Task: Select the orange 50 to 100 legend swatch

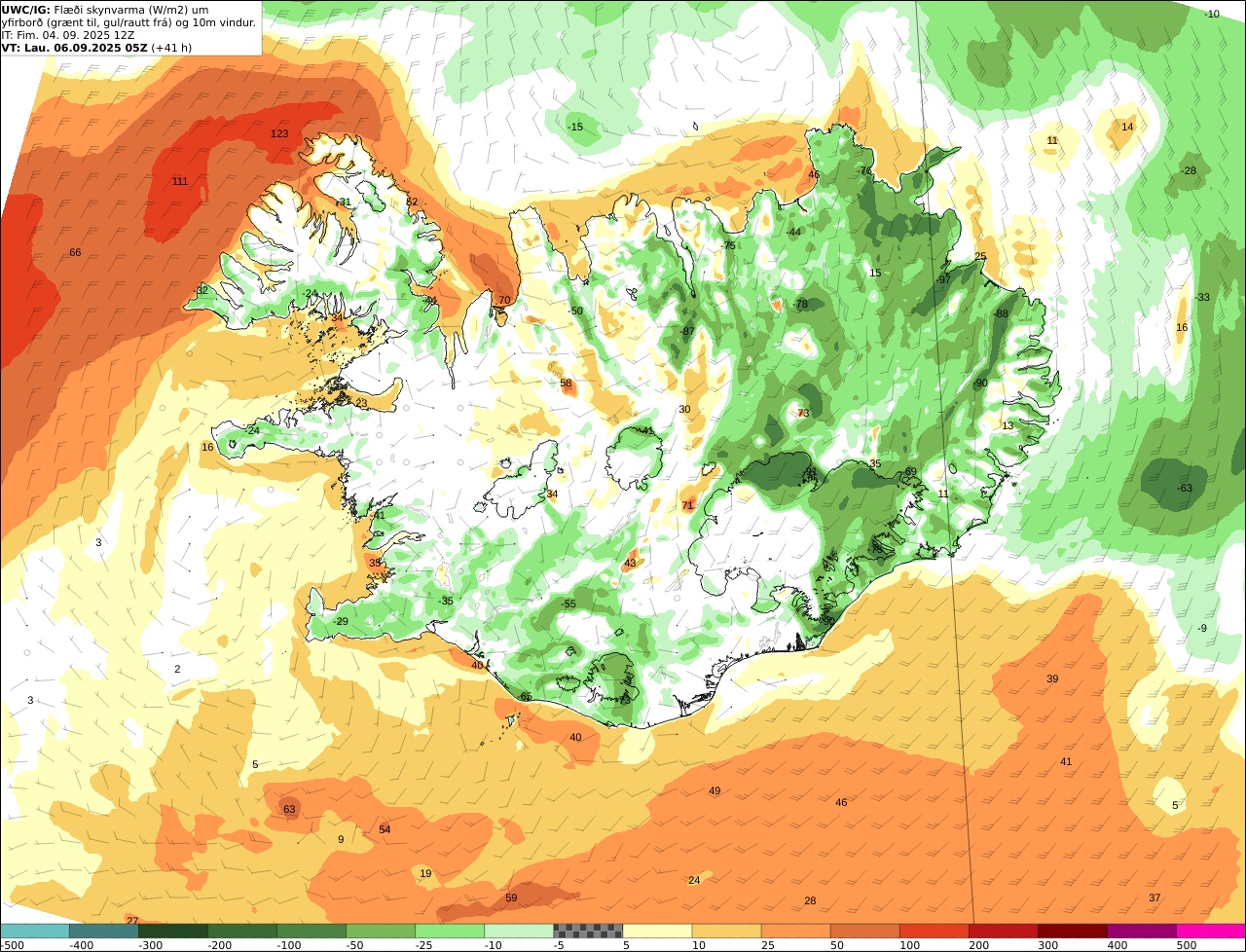Action: [x=864, y=931]
